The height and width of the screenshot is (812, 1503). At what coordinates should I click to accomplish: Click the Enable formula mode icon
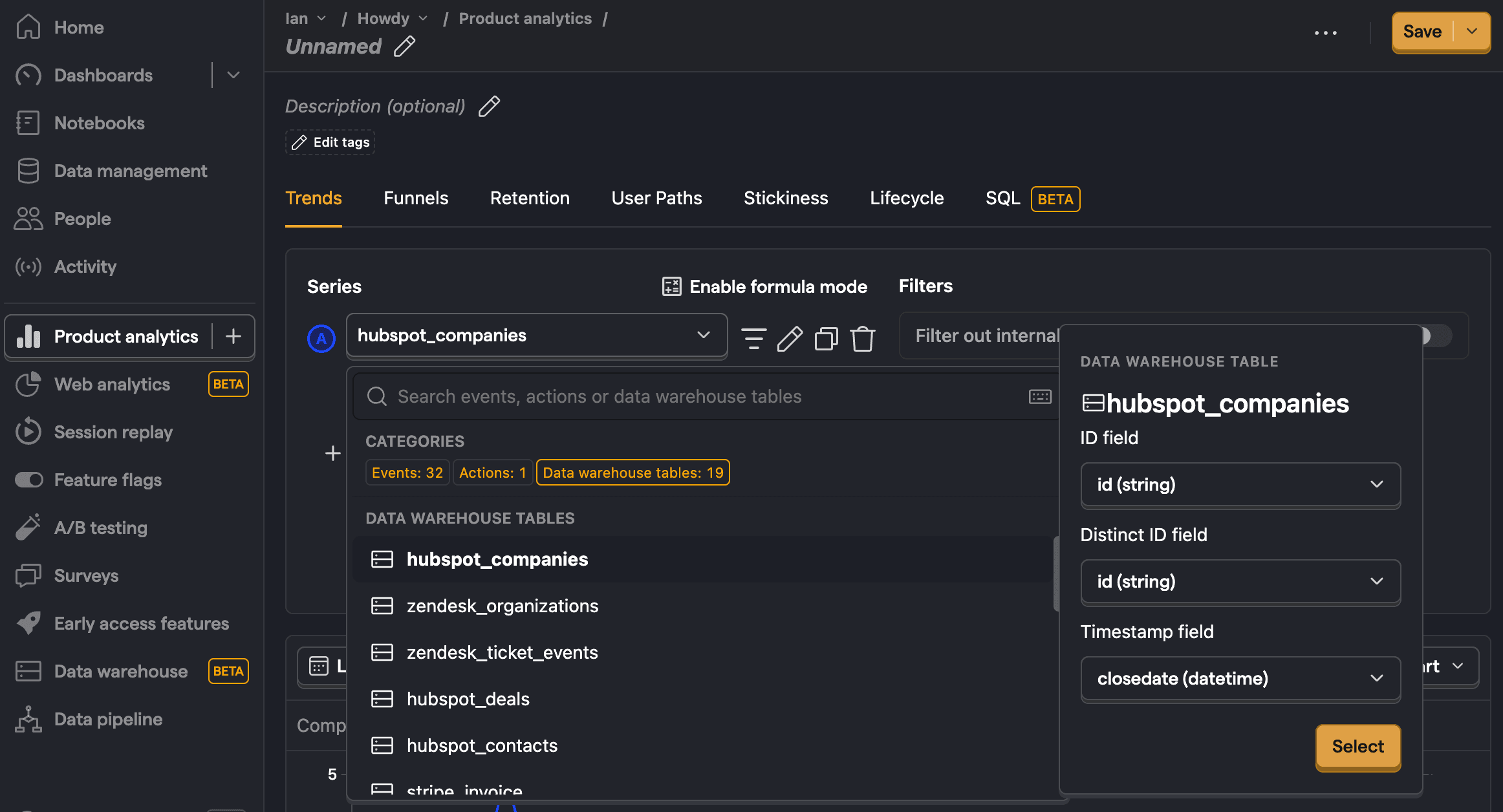669,286
